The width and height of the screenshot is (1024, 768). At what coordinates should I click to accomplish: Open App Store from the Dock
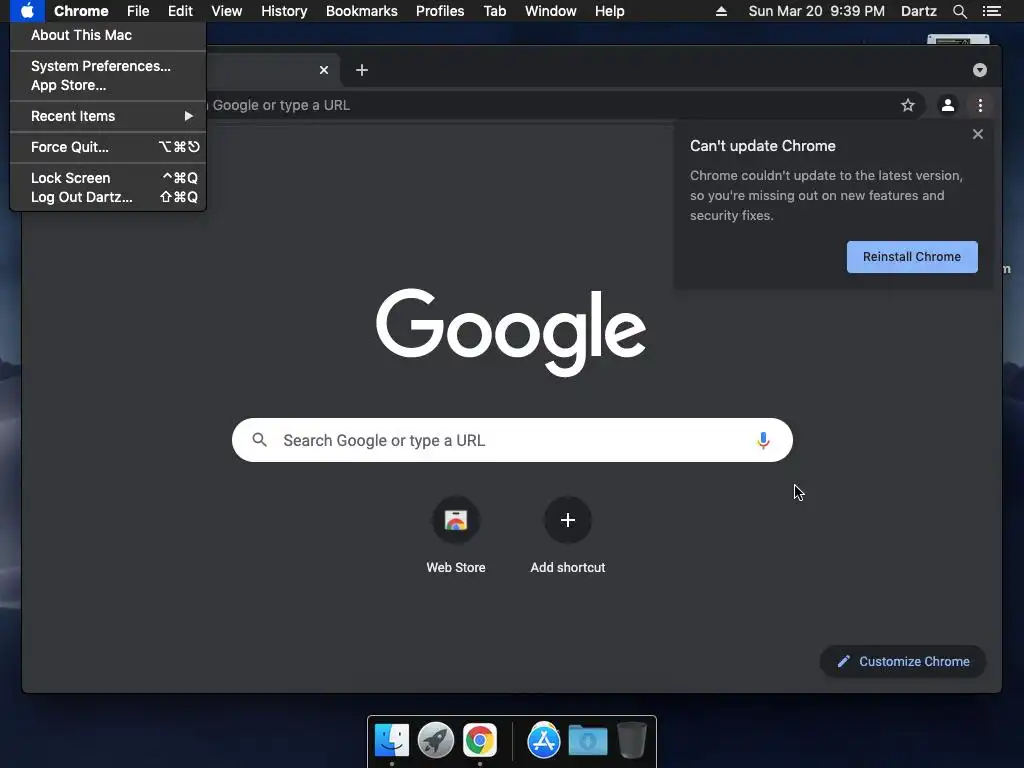543,740
